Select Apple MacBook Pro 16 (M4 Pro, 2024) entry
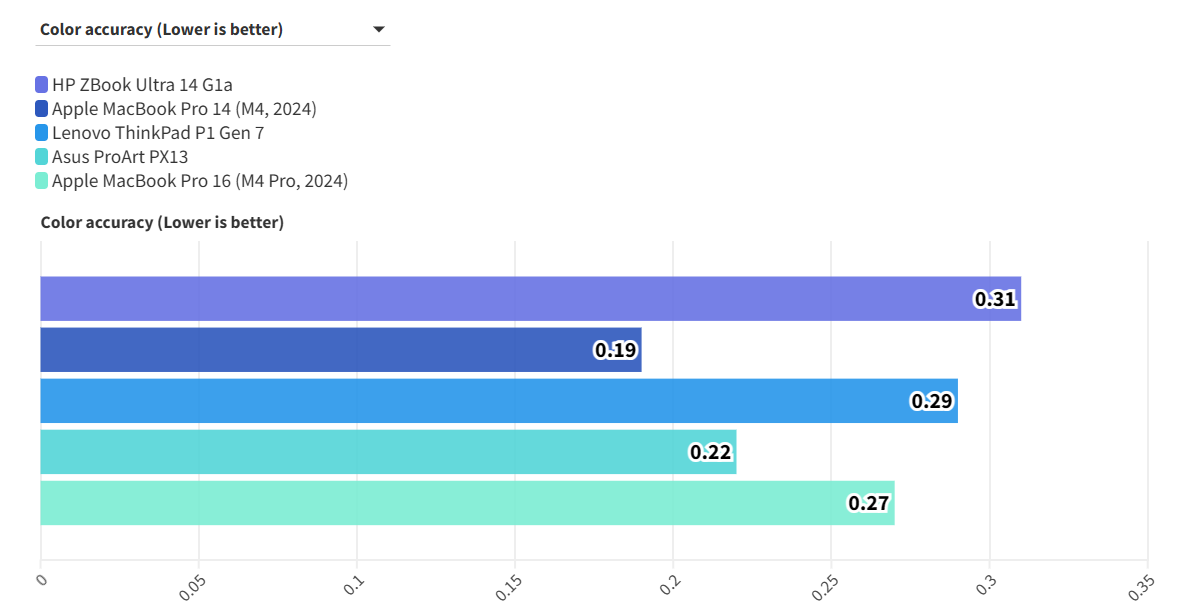 coord(200,181)
